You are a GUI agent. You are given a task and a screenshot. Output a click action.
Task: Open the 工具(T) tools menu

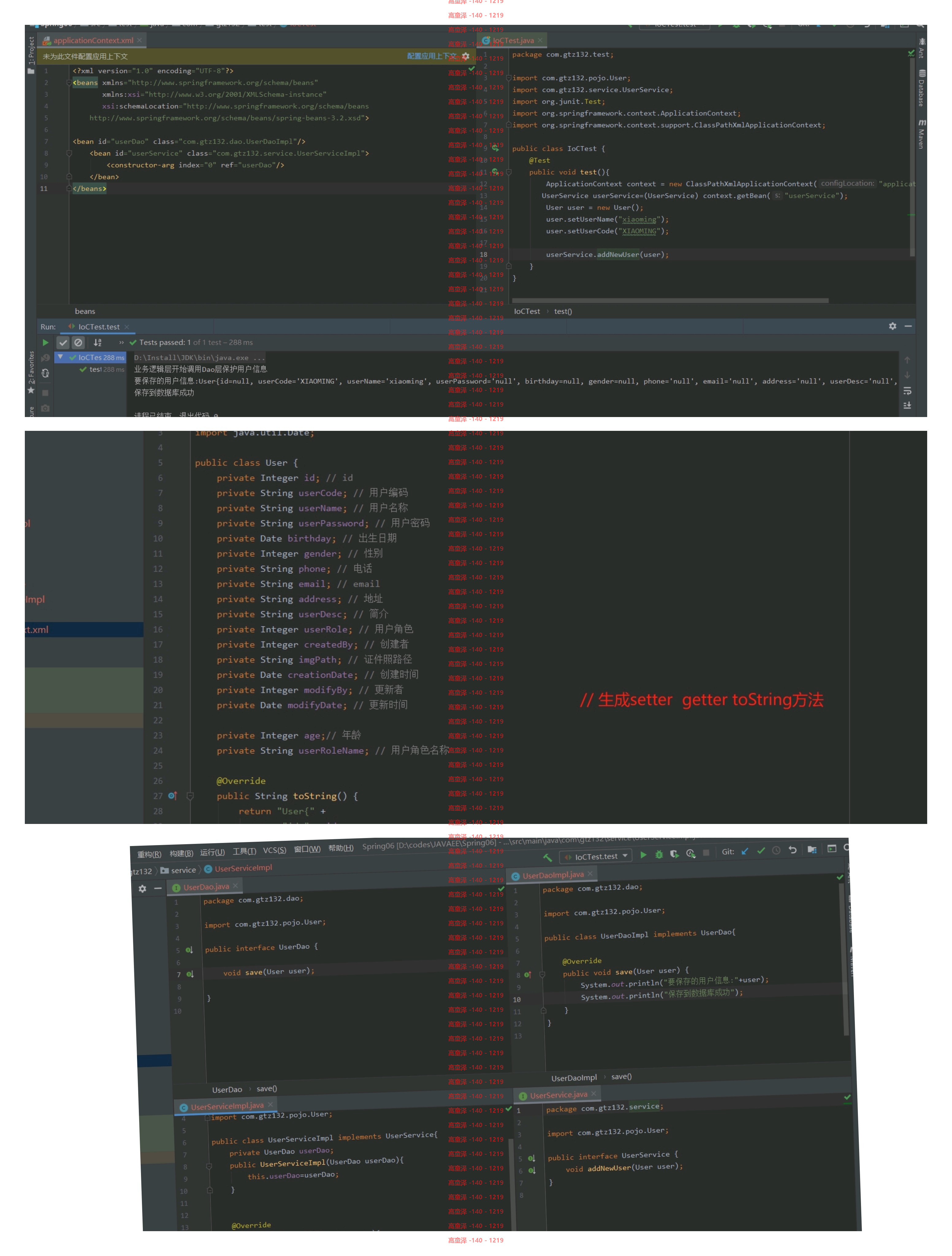(244, 851)
